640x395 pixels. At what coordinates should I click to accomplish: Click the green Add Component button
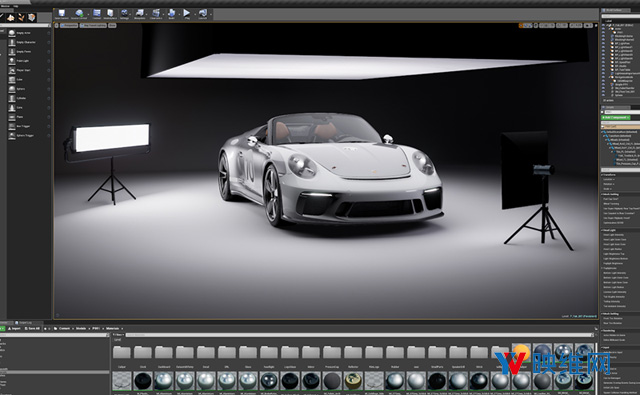[616, 118]
